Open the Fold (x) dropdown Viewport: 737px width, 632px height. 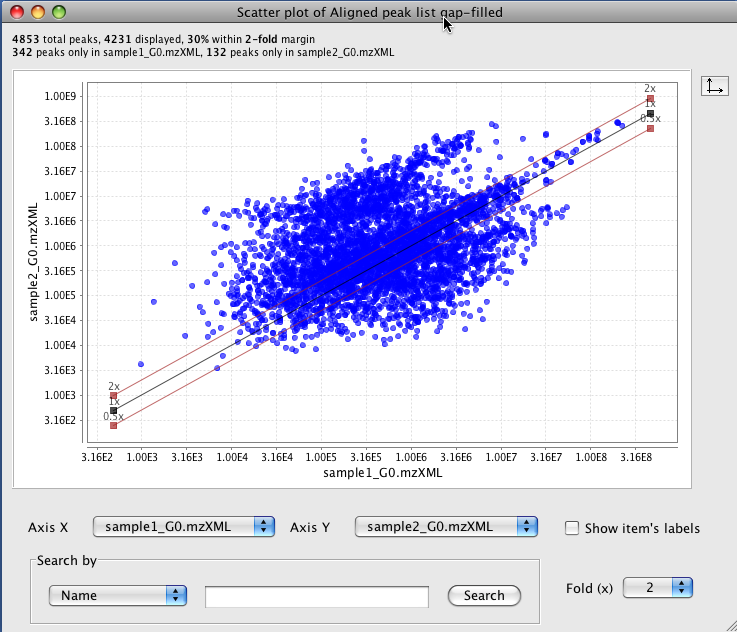(658, 587)
